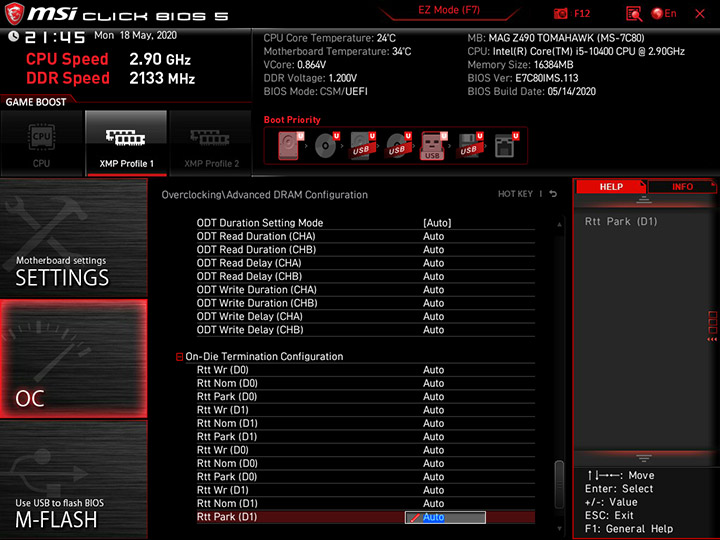Select the USB CD/DVD boot device icon
Screen dimensions: 720x540
(x=398, y=146)
